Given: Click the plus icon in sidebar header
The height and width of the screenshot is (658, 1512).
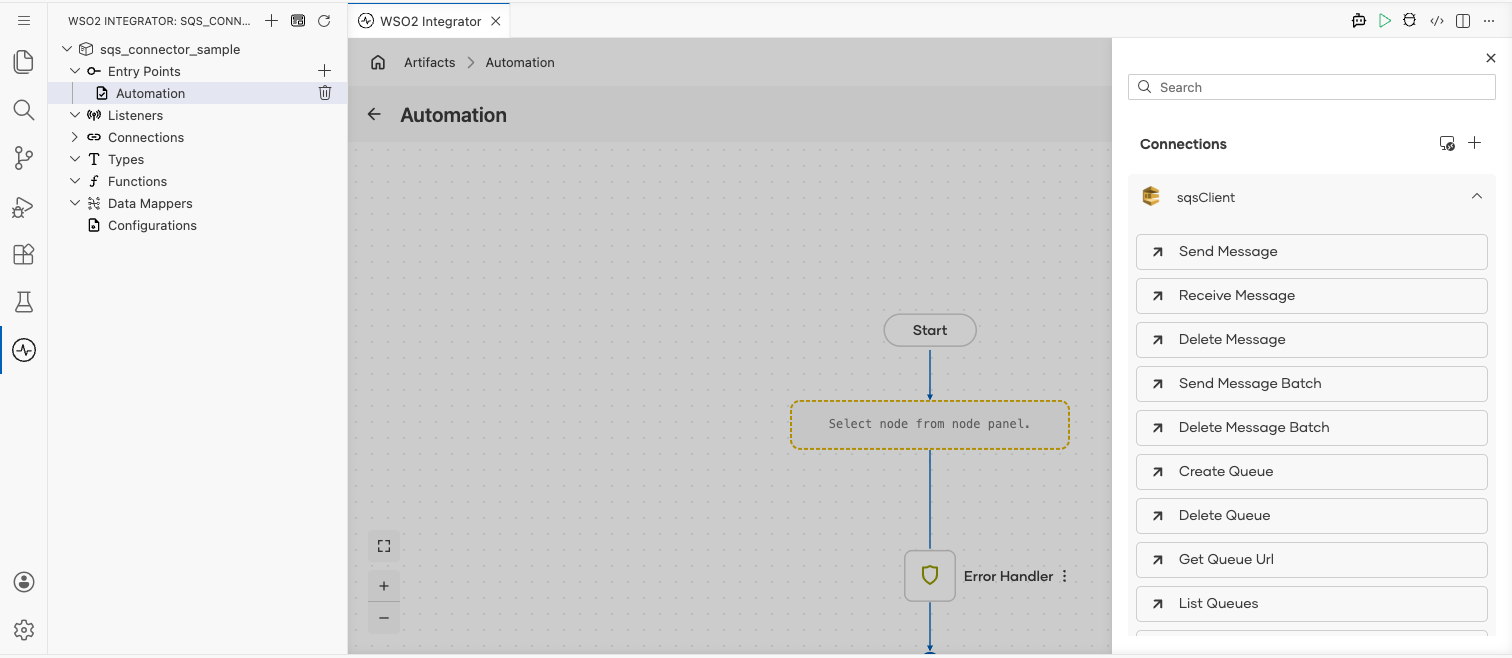Looking at the screenshot, I should click(271, 21).
